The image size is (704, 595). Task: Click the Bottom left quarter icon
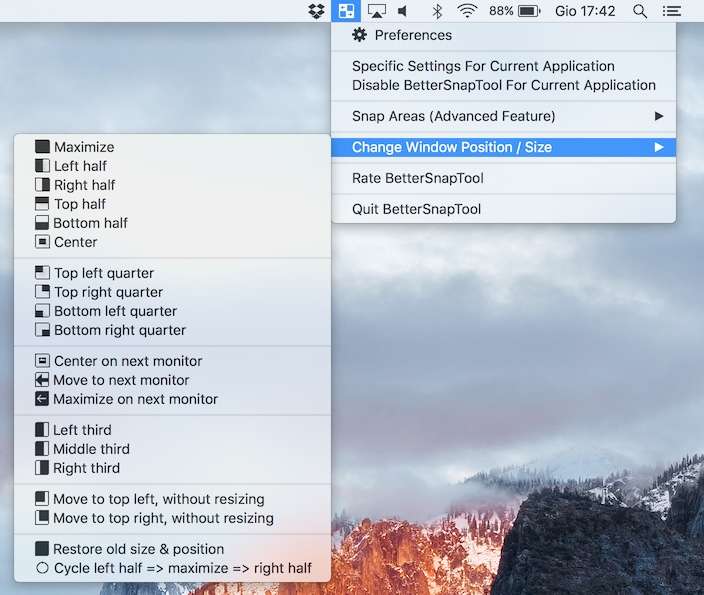42,311
